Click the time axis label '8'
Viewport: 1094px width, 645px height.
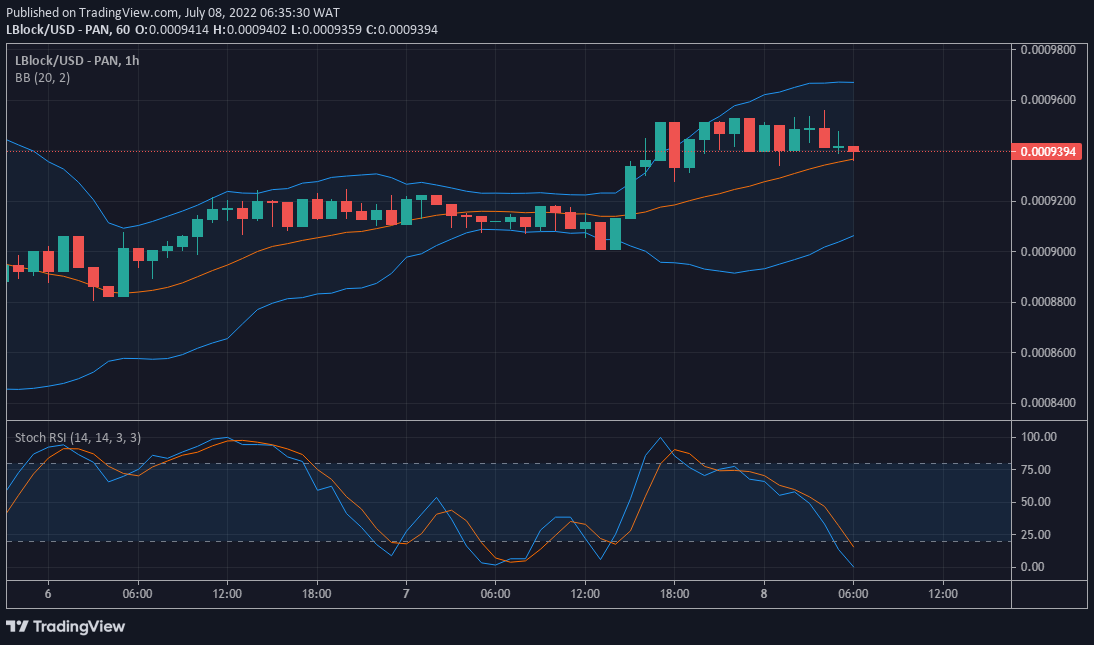pyautogui.click(x=764, y=594)
